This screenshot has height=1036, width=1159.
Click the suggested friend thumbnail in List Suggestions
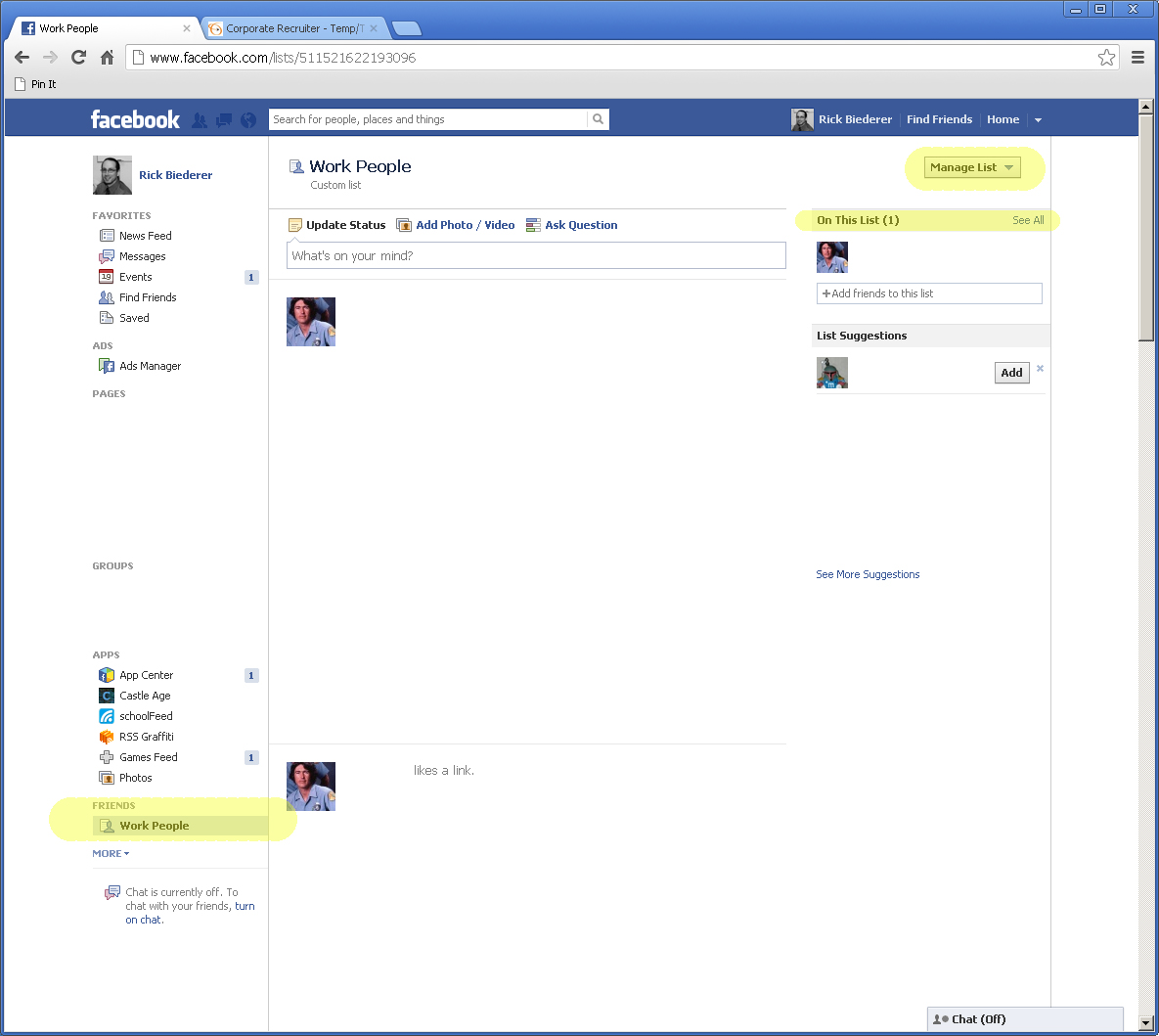coord(832,373)
